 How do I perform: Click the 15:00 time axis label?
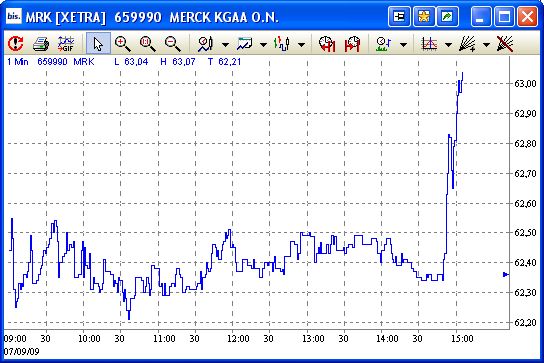point(462,338)
